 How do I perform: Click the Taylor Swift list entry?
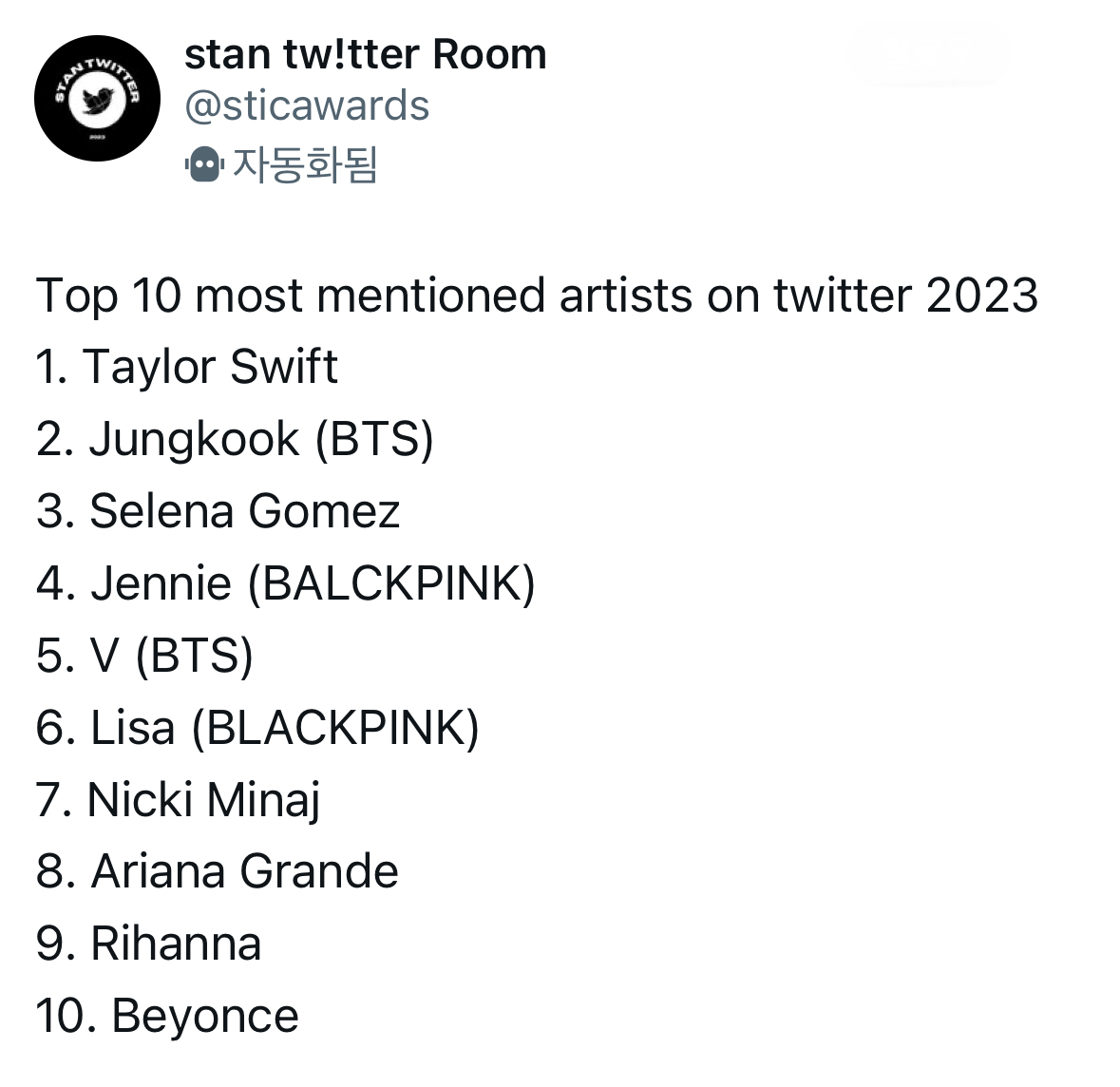(x=209, y=367)
